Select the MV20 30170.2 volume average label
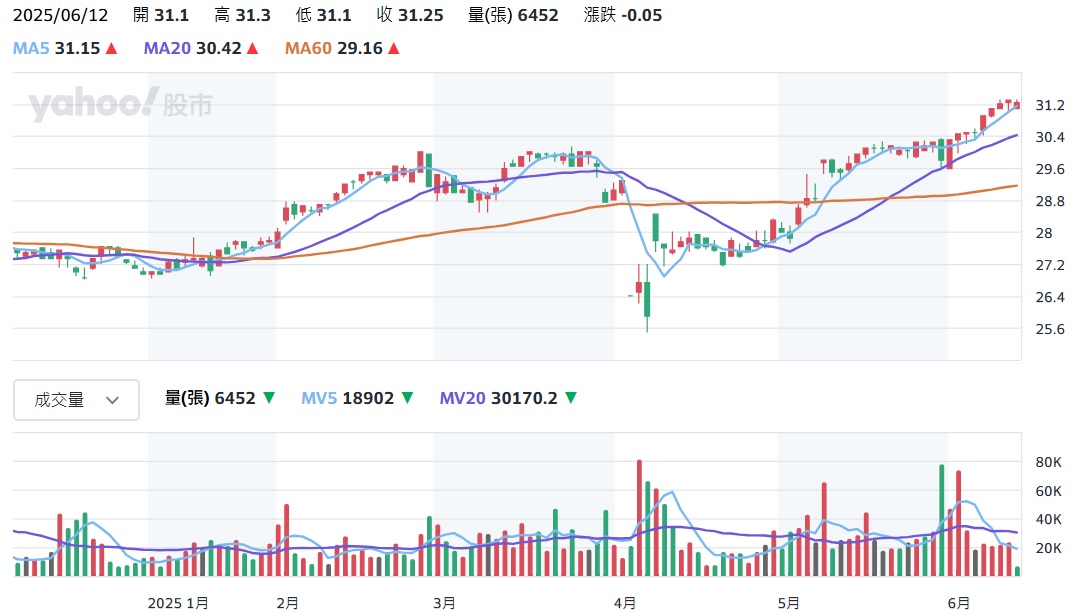The height and width of the screenshot is (613, 1073). click(x=498, y=398)
